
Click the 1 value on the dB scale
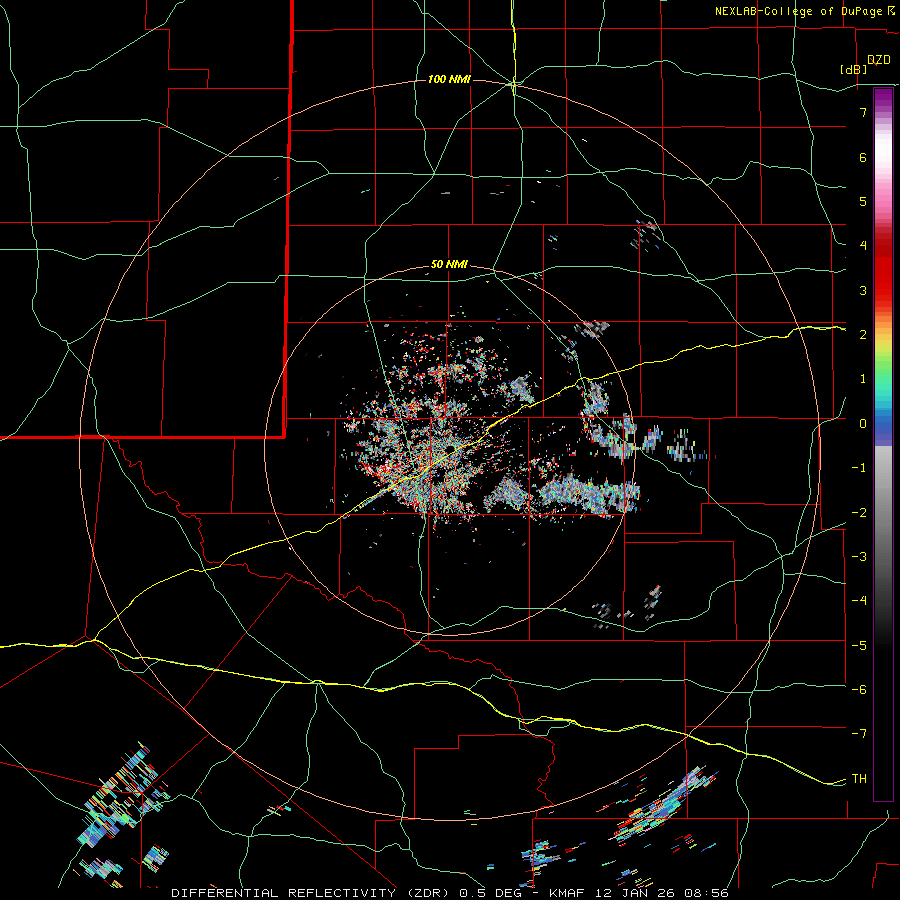863,379
